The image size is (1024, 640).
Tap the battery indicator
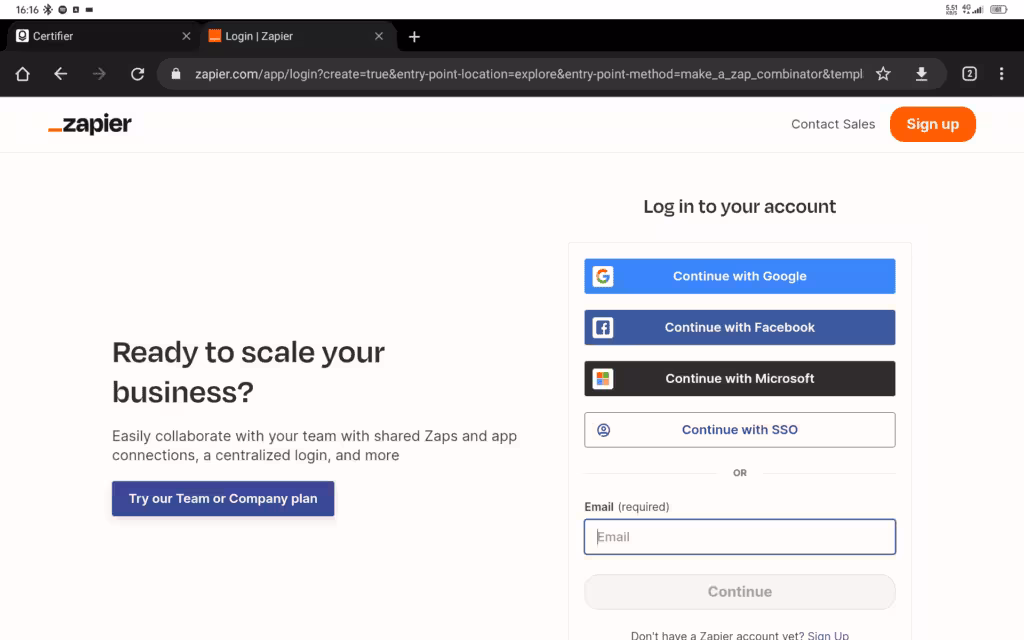click(x=999, y=9)
